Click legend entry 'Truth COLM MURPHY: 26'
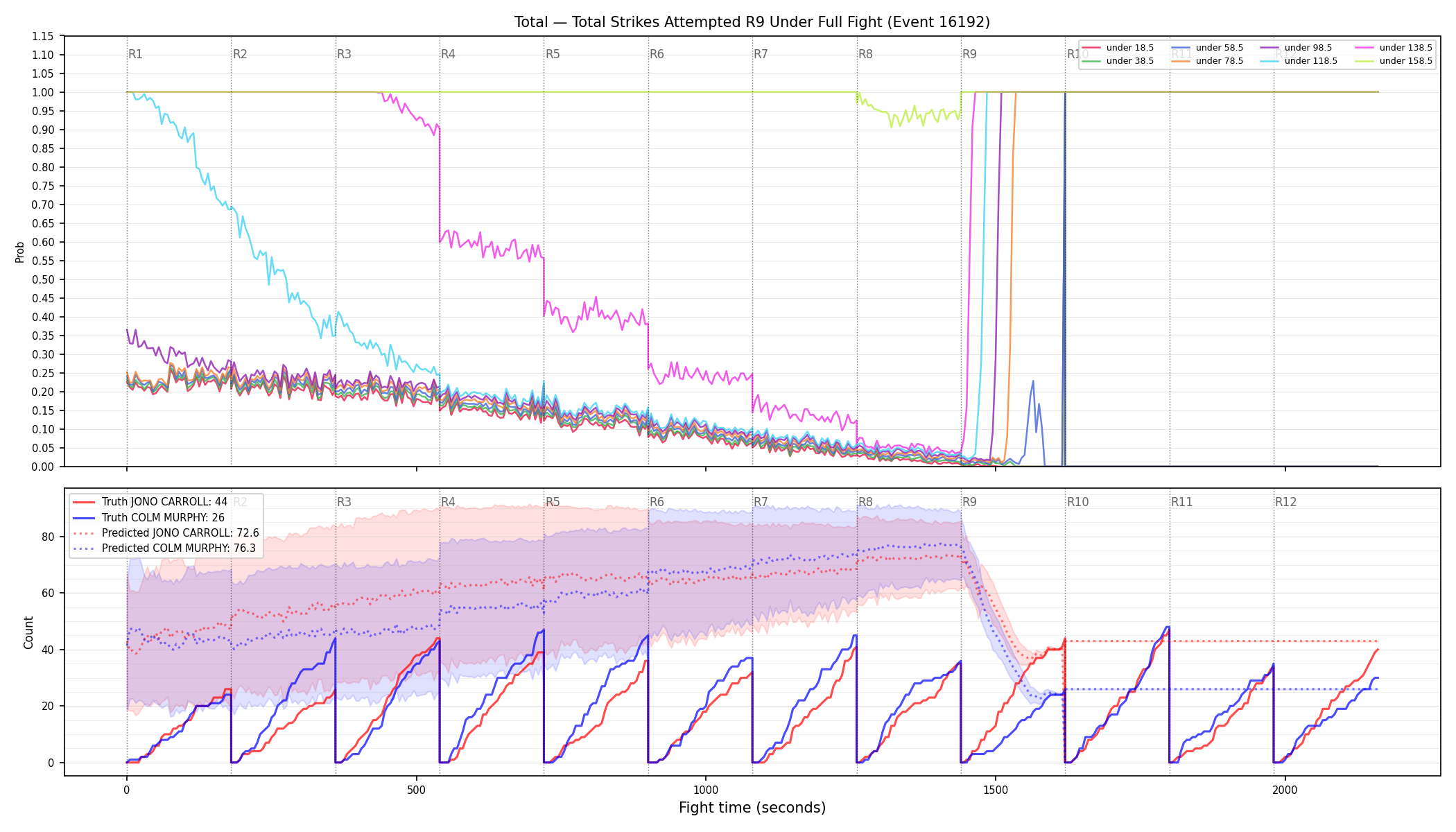1456x832 pixels. coord(163,517)
